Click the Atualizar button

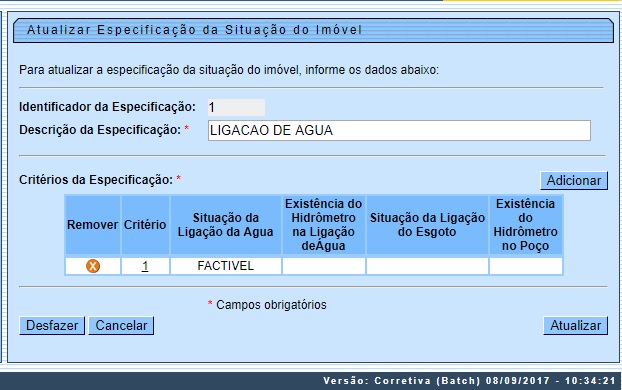coord(575,325)
